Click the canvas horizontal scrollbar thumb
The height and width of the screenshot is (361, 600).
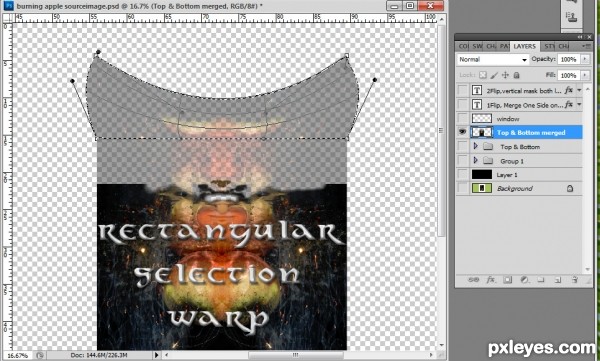pos(295,355)
